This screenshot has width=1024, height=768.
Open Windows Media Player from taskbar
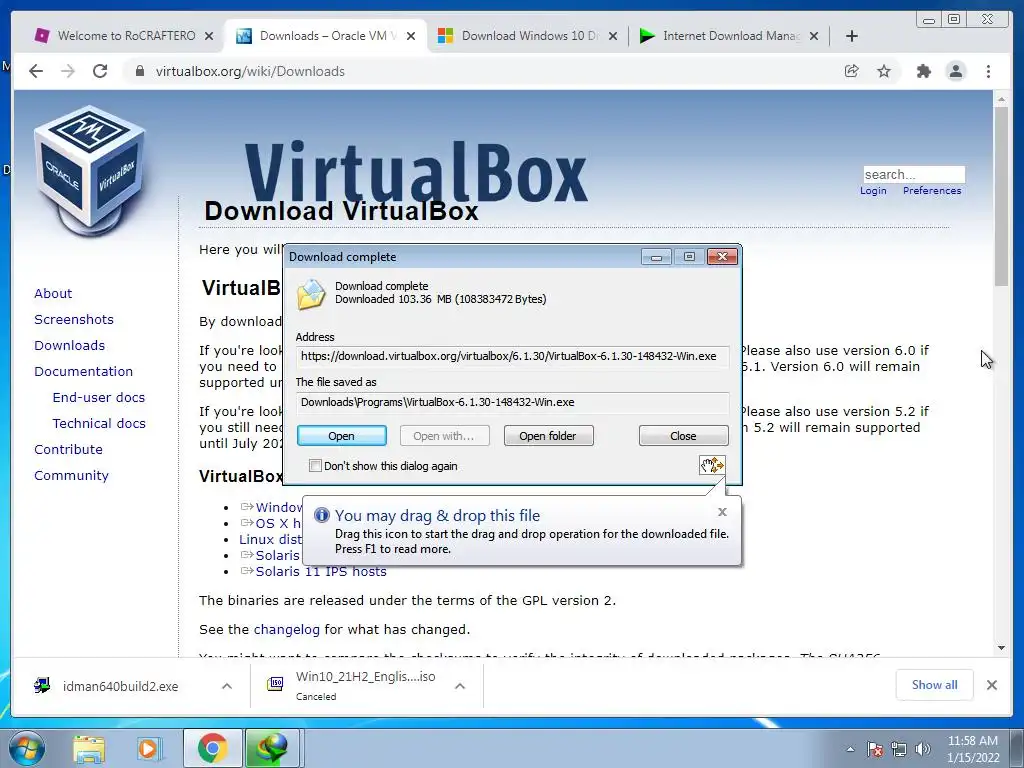[x=148, y=749]
